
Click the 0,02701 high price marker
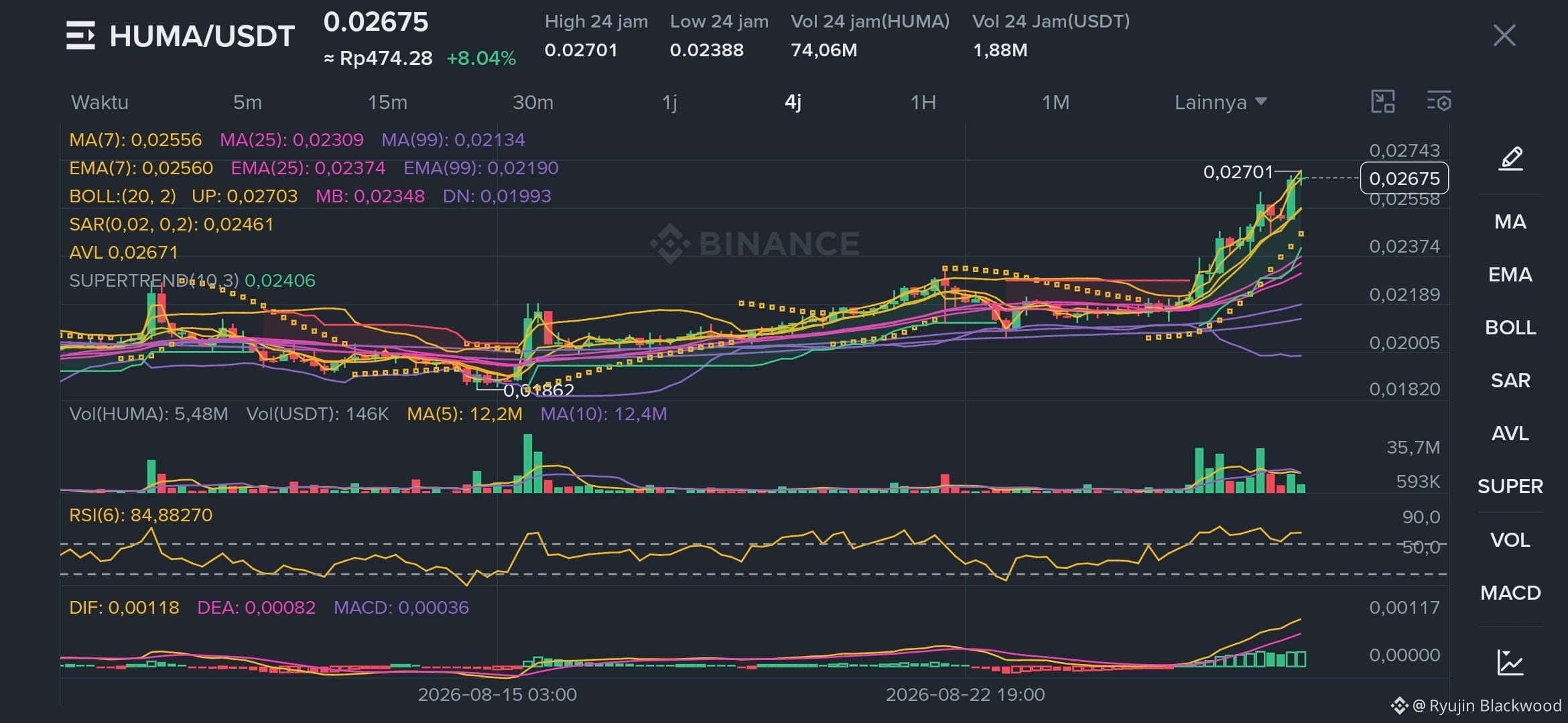[1238, 172]
